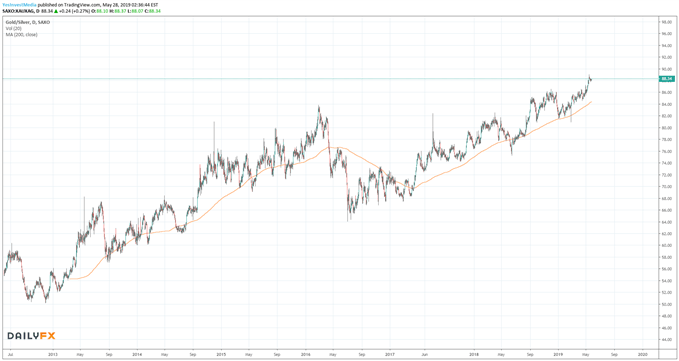Click the 'Jul' label on the time axis
This screenshot has height=361, width=679.
[10, 354]
